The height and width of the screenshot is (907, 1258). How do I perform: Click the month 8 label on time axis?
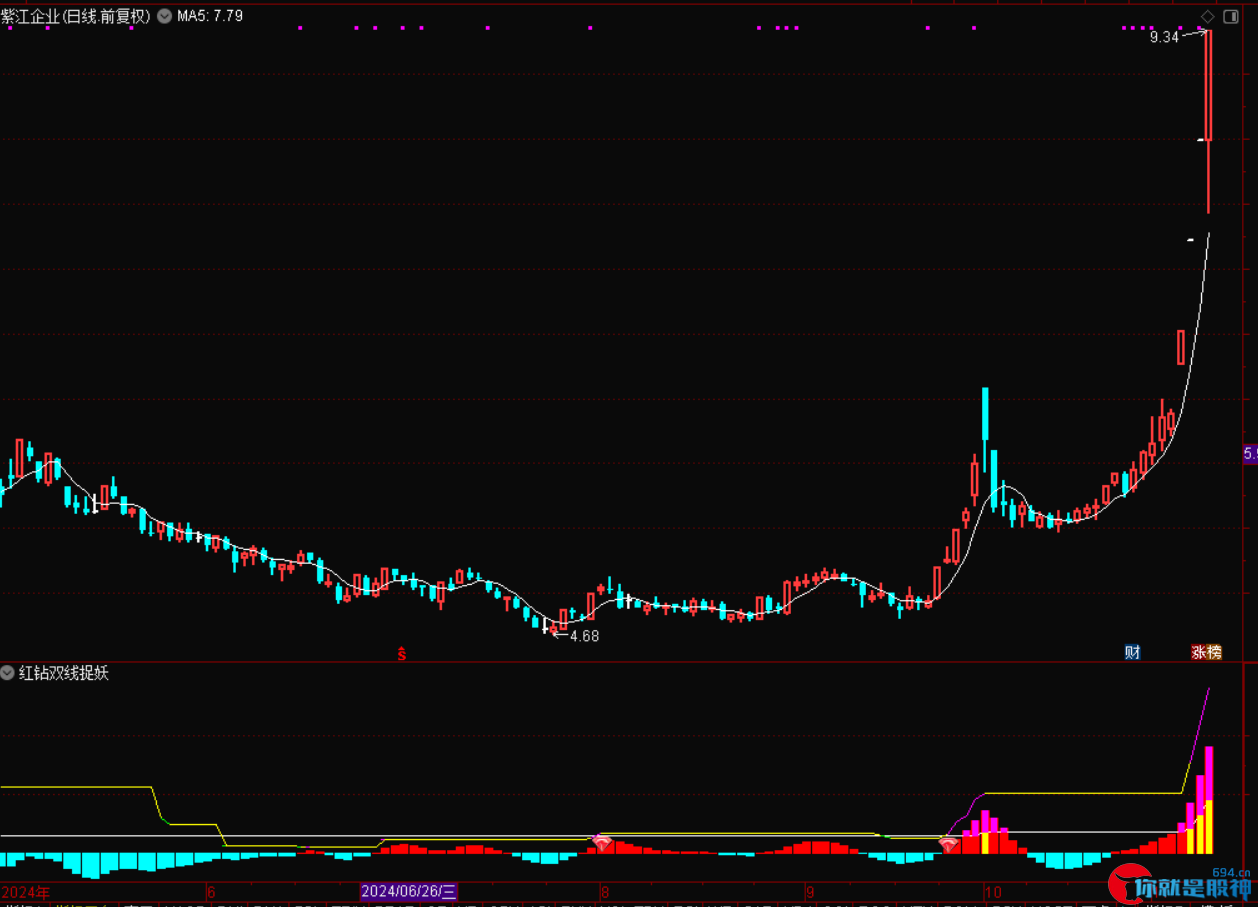point(604,891)
